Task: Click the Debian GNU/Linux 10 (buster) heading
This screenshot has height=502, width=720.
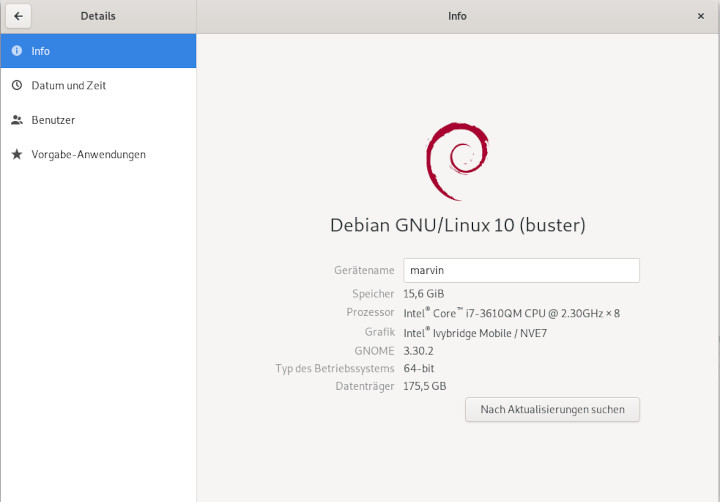Action: 458,225
